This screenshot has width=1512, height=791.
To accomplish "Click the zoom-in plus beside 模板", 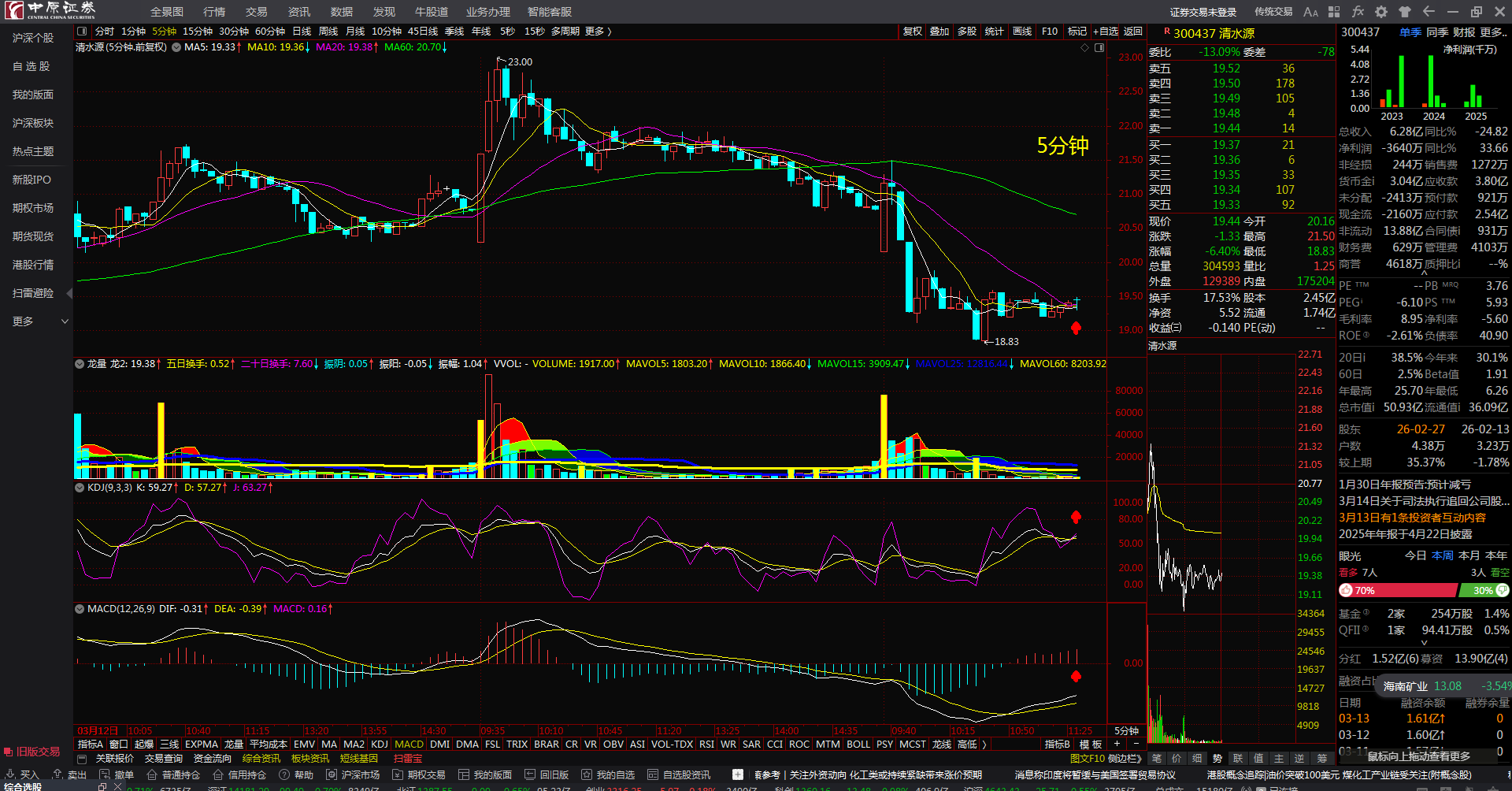I will pos(1117,745).
